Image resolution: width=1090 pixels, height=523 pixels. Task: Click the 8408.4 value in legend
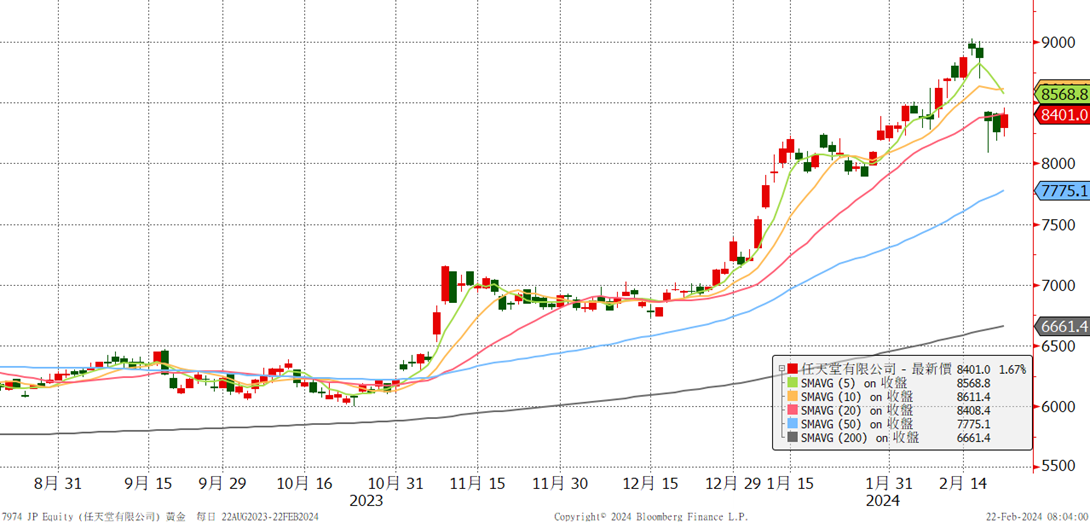click(973, 410)
